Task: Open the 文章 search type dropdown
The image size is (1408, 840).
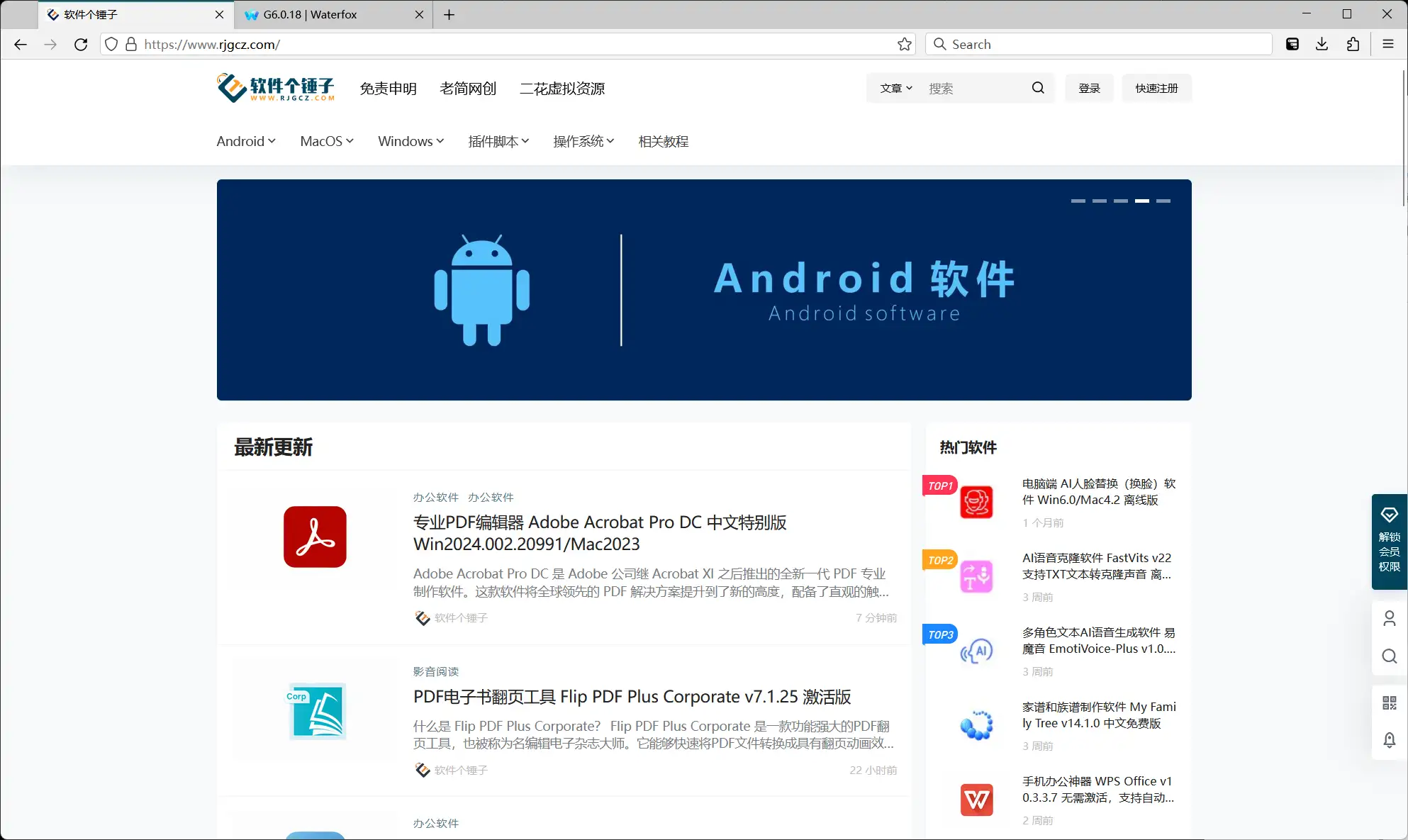Action: tap(896, 89)
